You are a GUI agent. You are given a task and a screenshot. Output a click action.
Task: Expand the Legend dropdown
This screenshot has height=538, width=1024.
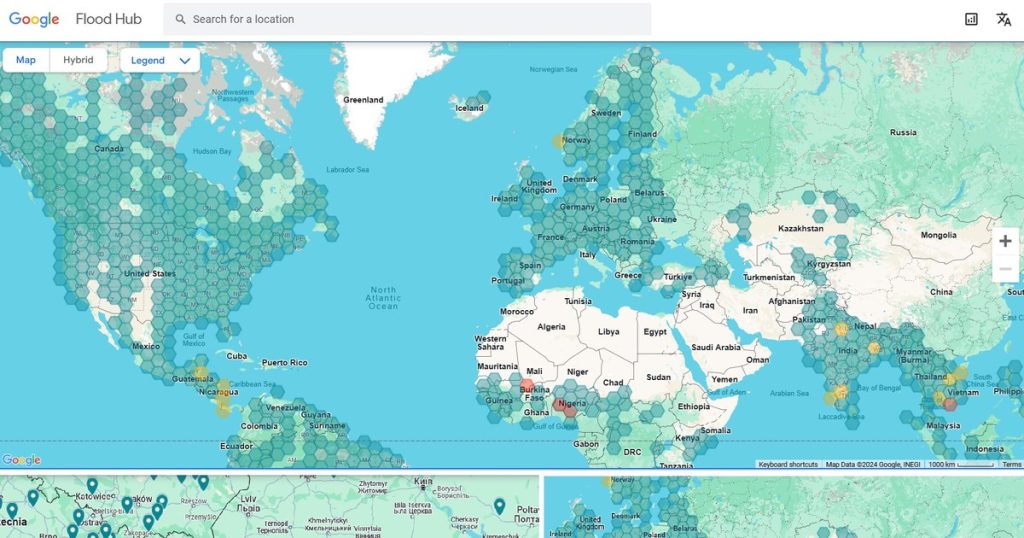tap(160, 60)
